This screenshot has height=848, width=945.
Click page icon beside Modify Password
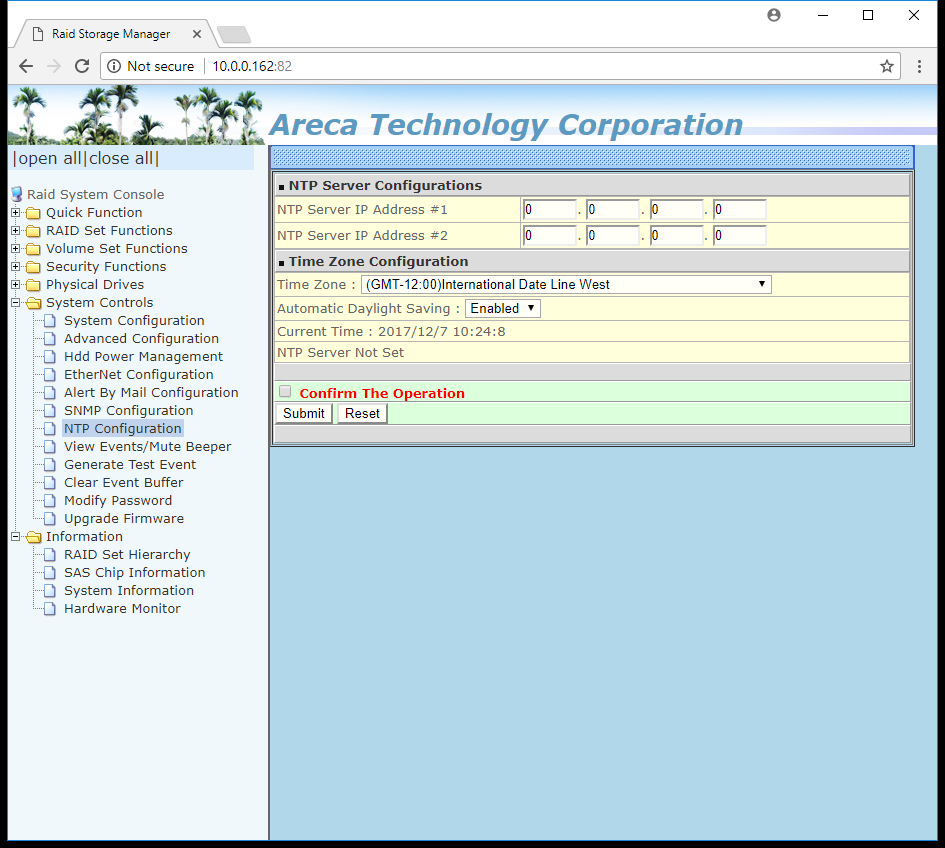click(x=50, y=501)
